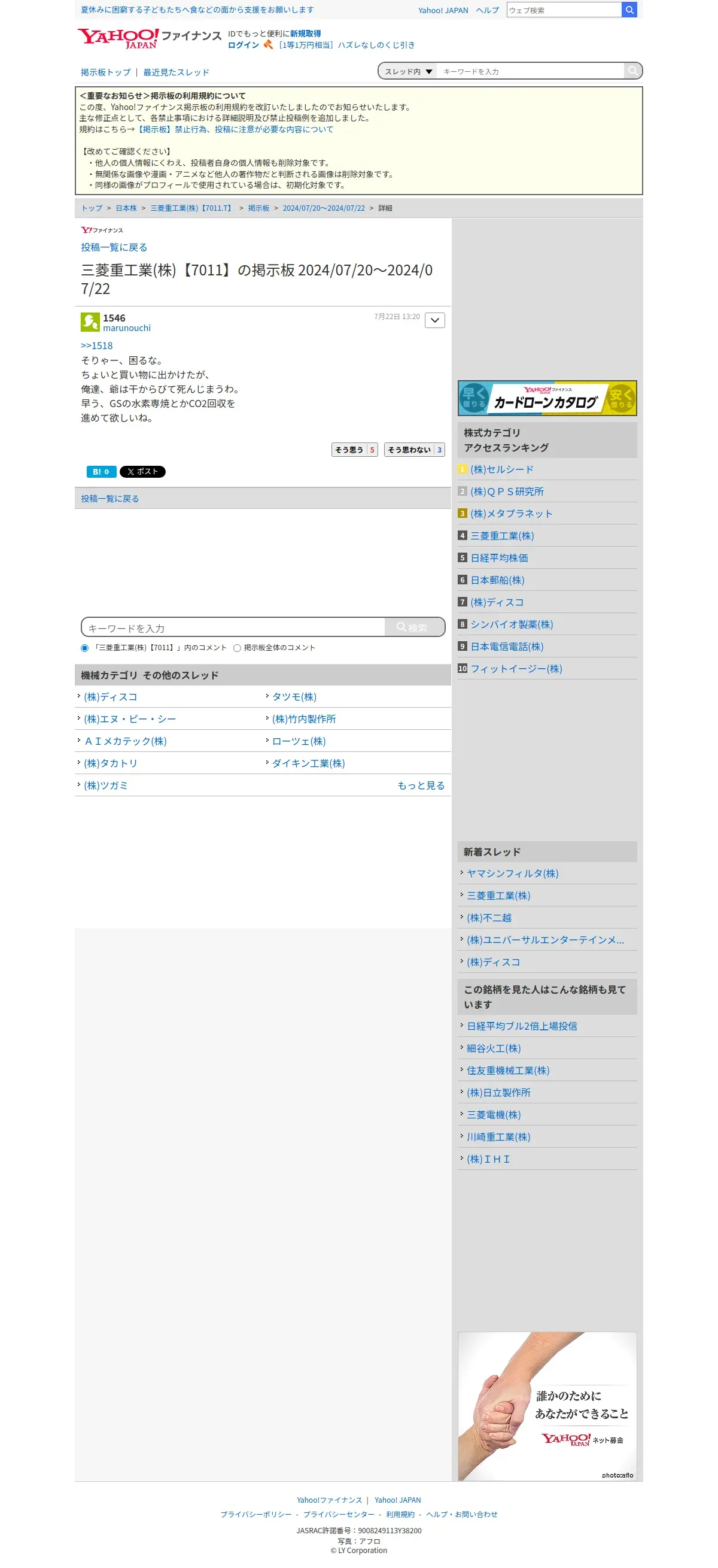Open rank 10 フィットイージー(株)
Viewport: 718px width, 1568px height.
pos(516,669)
